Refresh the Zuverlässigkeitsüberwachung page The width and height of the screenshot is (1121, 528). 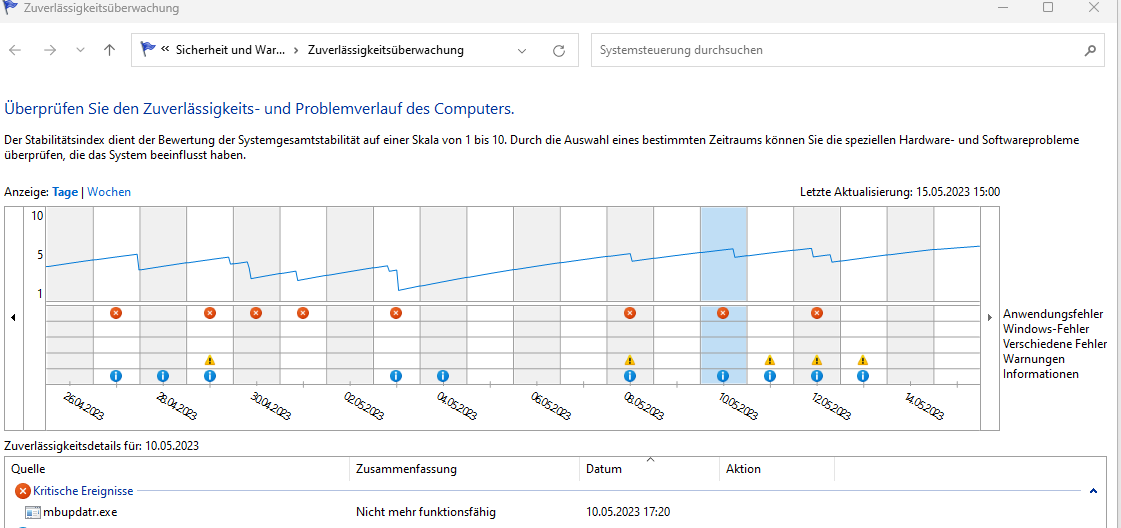[x=559, y=50]
